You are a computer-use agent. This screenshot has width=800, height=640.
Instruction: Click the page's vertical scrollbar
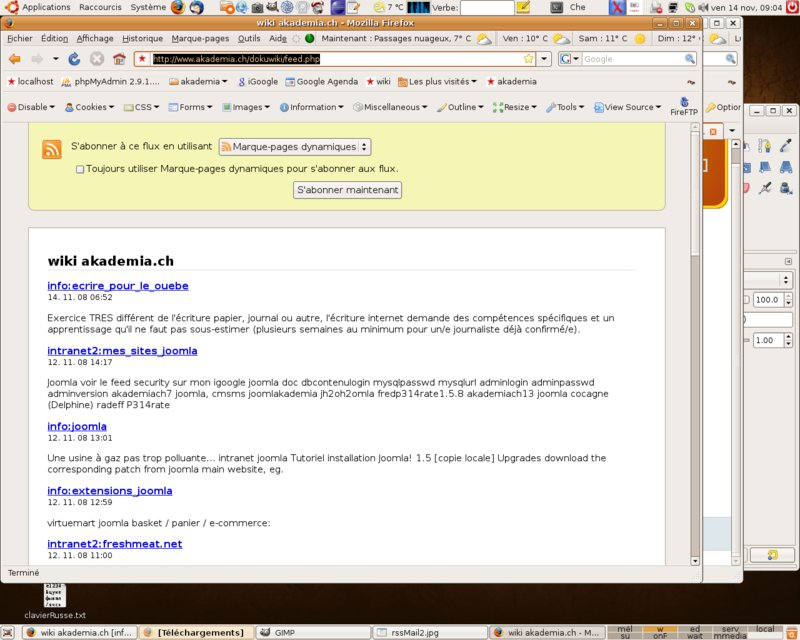click(x=695, y=344)
